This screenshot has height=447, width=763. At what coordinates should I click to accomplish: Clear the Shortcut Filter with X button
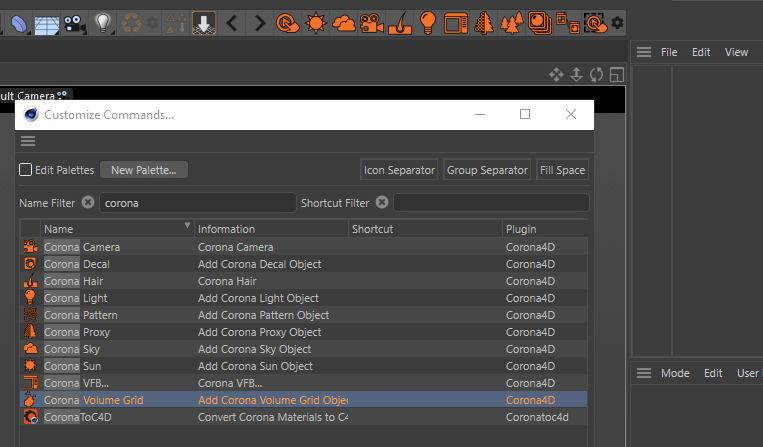tap(382, 202)
